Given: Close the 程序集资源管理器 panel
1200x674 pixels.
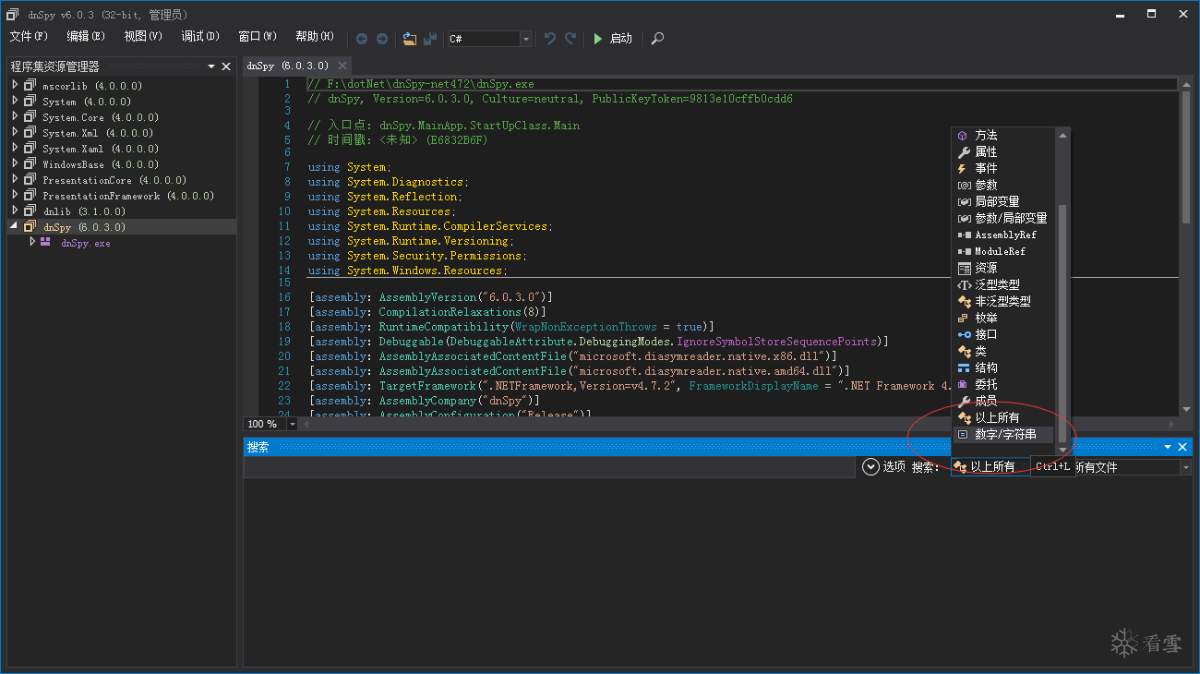Looking at the screenshot, I should pyautogui.click(x=226, y=67).
